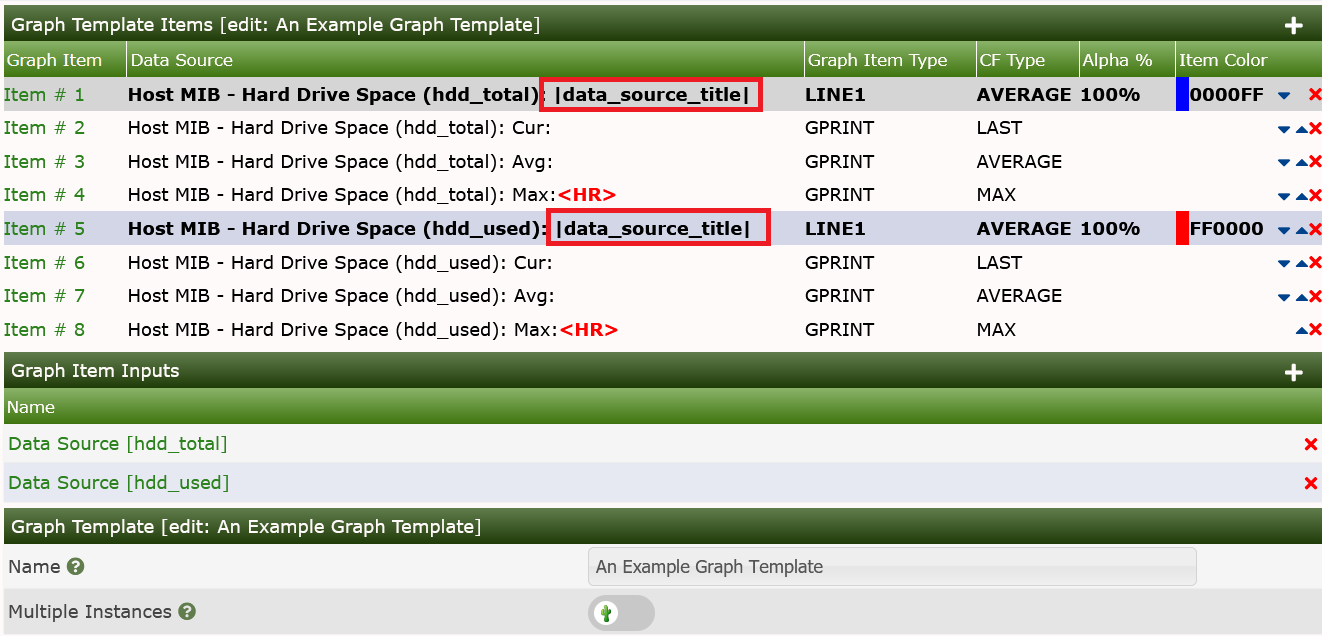Open help for the Name field
The height and width of the screenshot is (636, 1322).
coord(76,567)
